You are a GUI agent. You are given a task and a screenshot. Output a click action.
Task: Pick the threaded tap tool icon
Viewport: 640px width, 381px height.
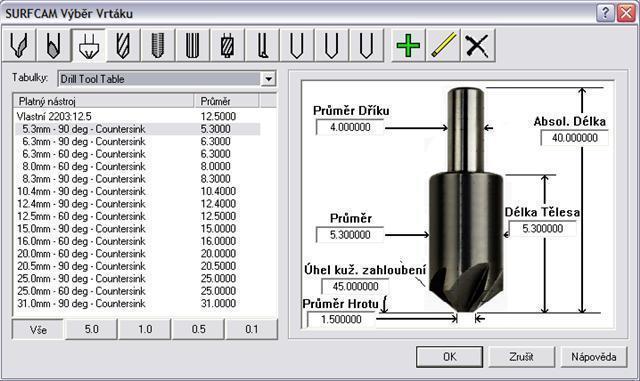tap(158, 45)
